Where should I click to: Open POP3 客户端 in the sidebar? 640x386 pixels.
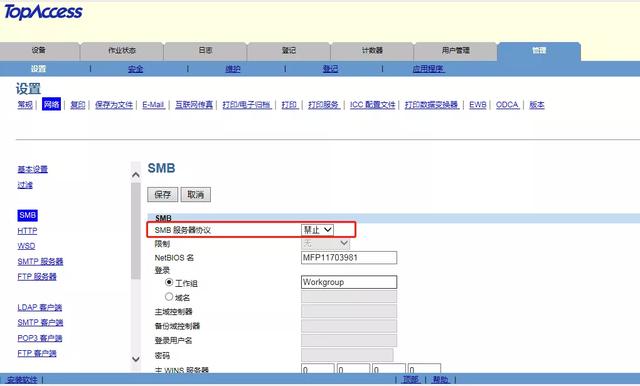[x=40, y=338]
